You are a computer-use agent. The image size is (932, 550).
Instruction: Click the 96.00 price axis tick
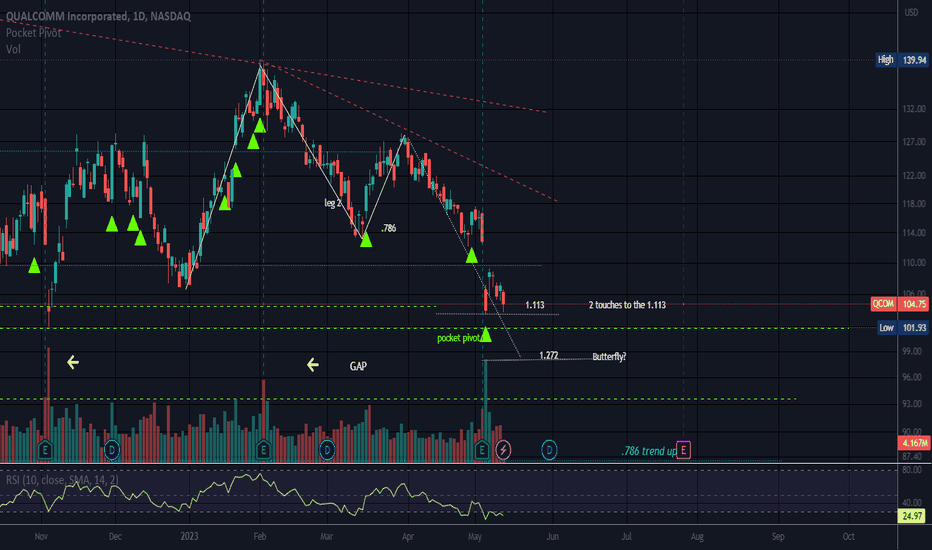(x=912, y=378)
